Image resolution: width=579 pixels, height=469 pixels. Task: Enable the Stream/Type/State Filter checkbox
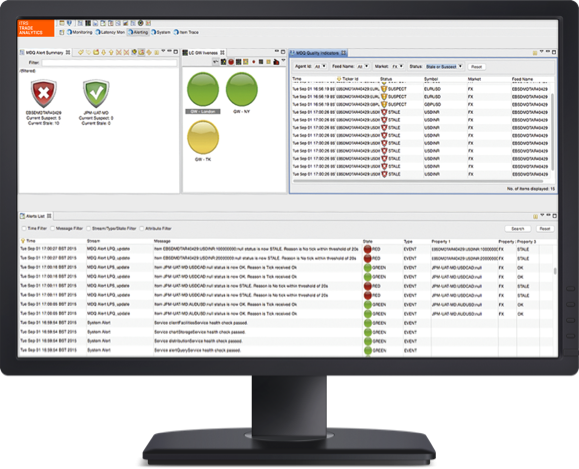89,229
